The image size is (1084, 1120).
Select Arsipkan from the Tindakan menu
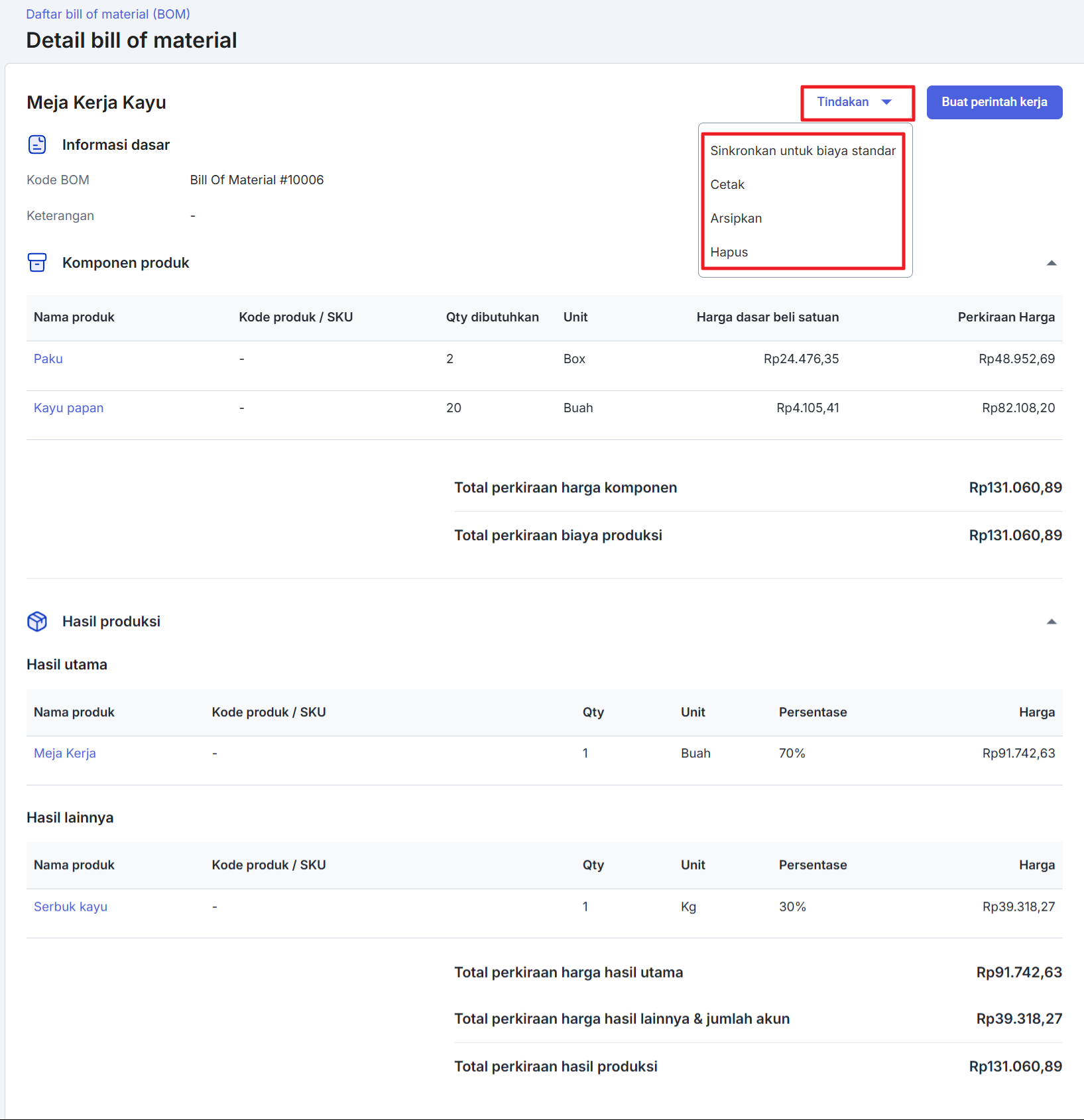(736, 218)
